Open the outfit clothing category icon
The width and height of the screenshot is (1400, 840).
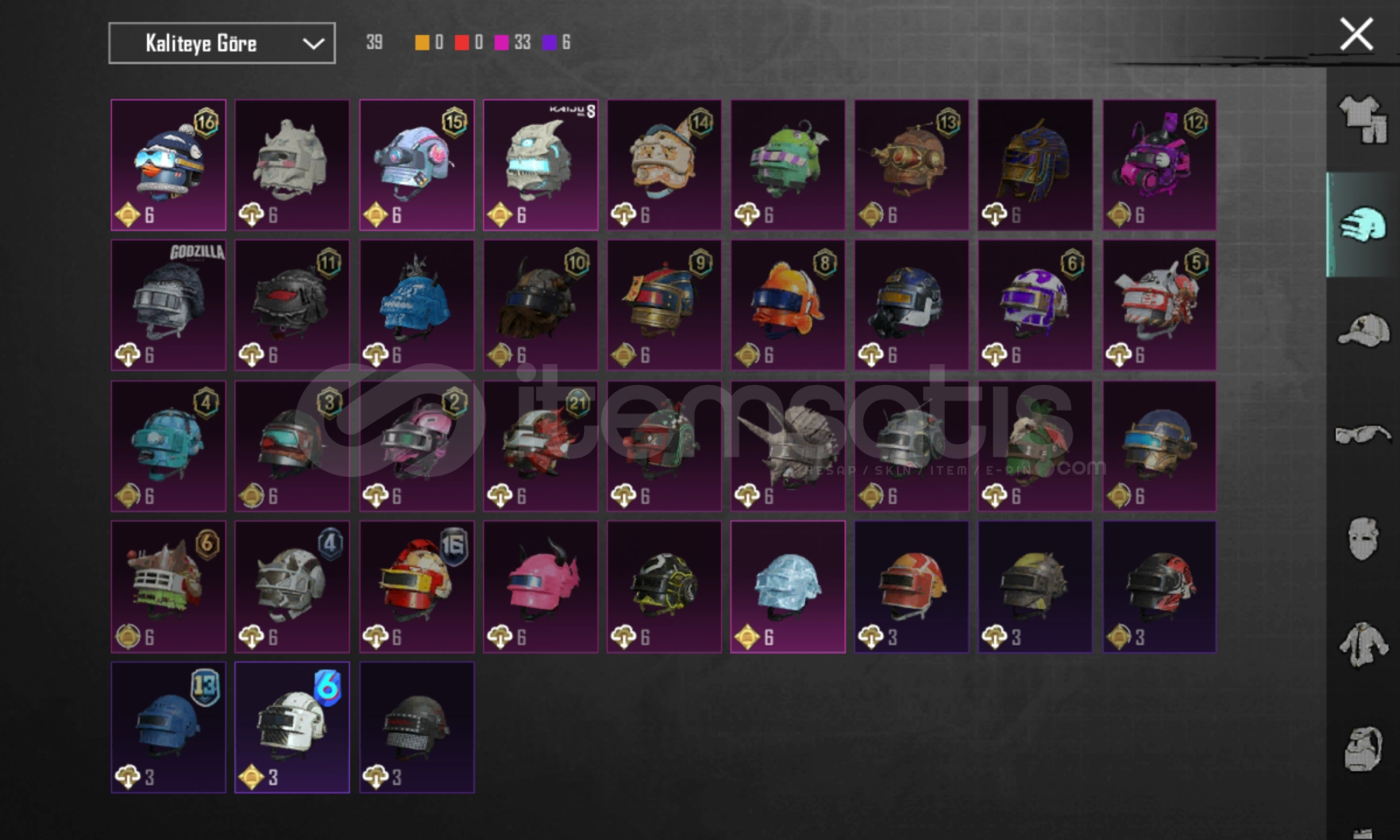point(1363,118)
